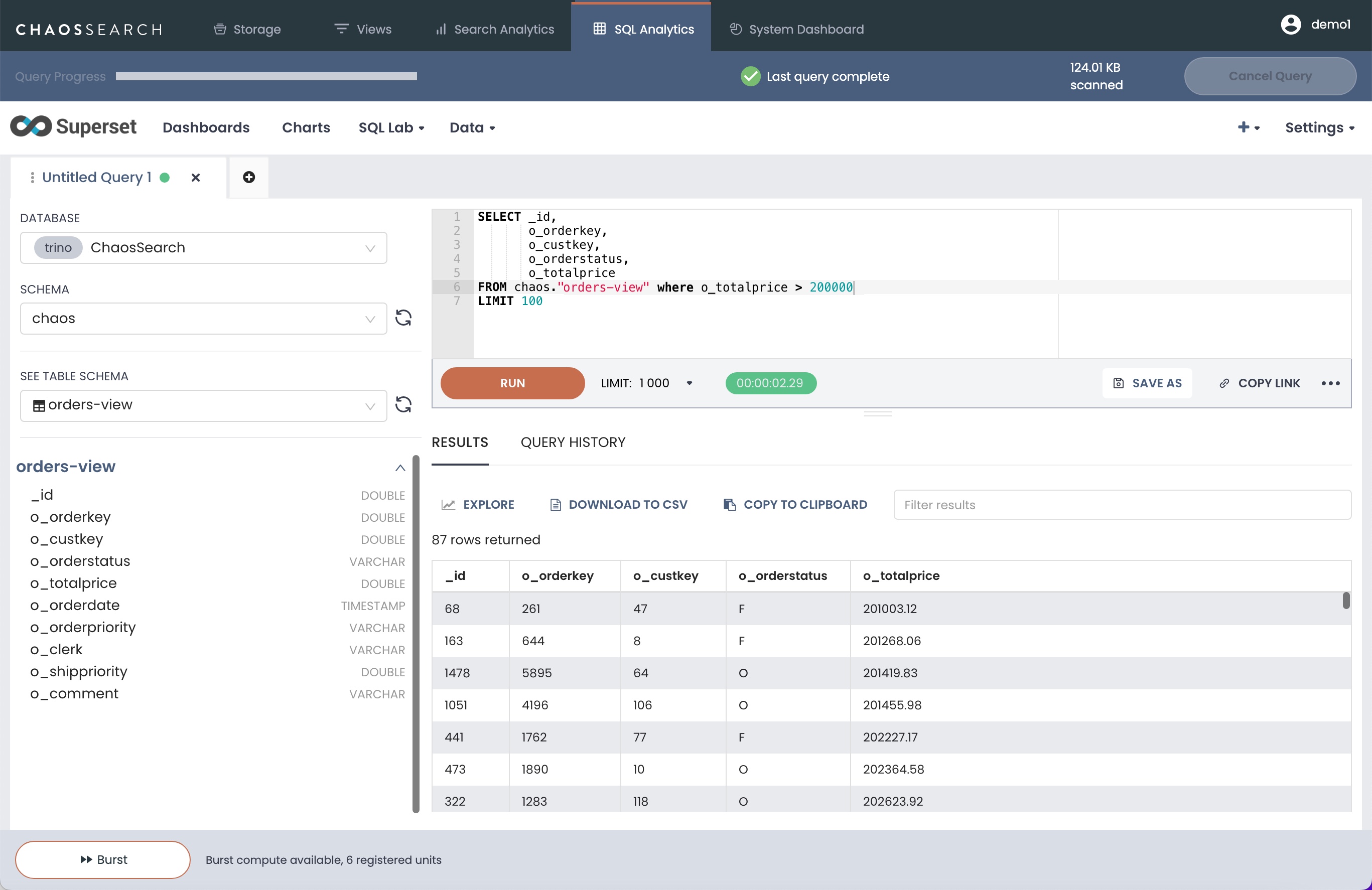Click the results table scrollbar

click(1345, 601)
